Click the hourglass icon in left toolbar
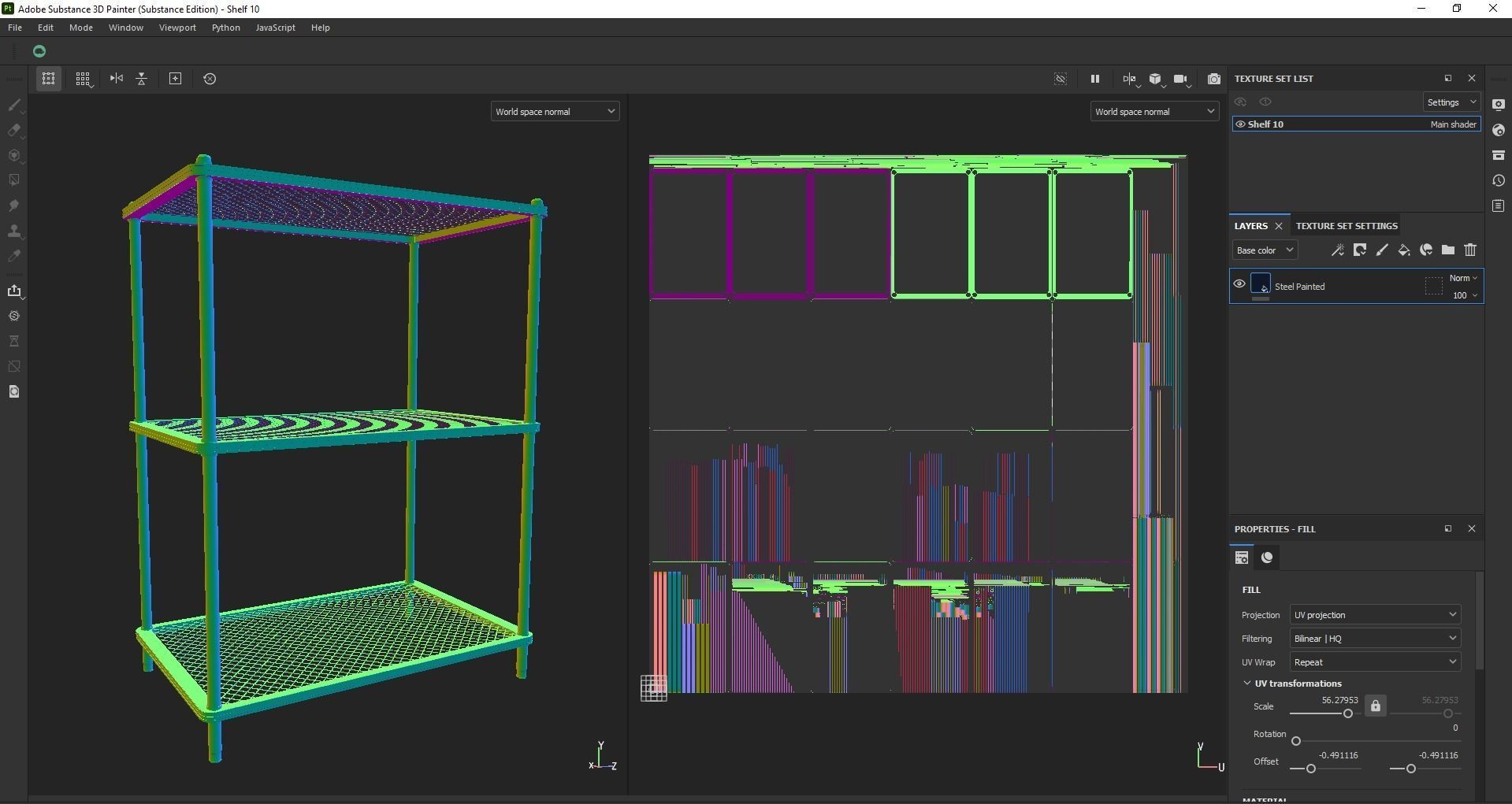 tap(14, 341)
